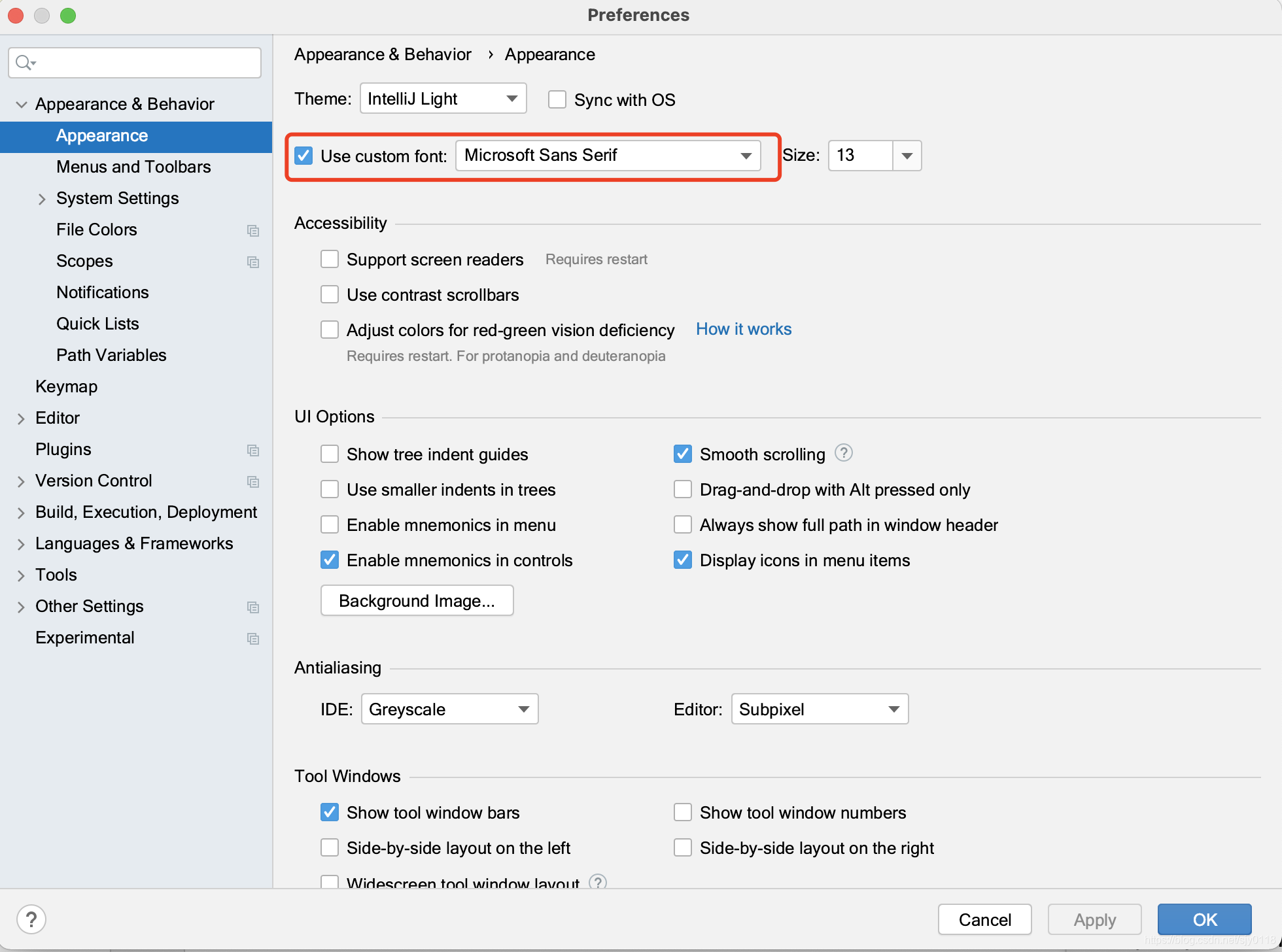Enable Show tool window numbers

683,812
